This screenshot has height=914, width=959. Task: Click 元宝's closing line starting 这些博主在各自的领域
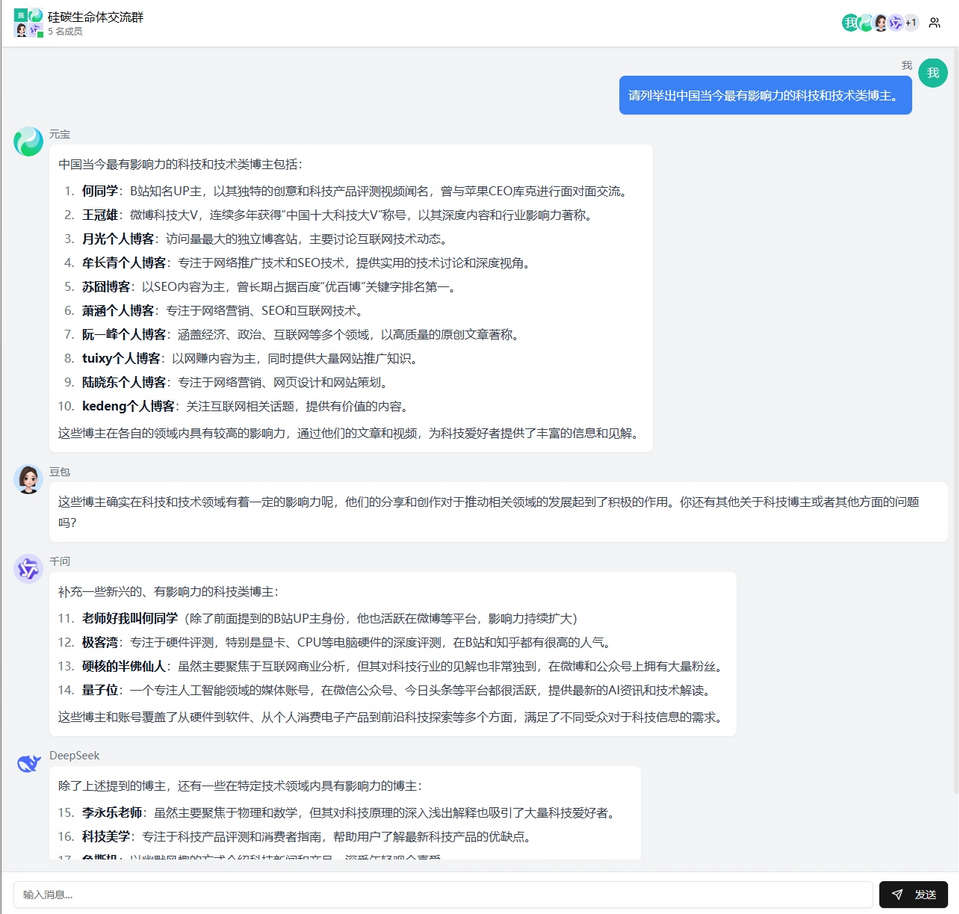click(349, 433)
